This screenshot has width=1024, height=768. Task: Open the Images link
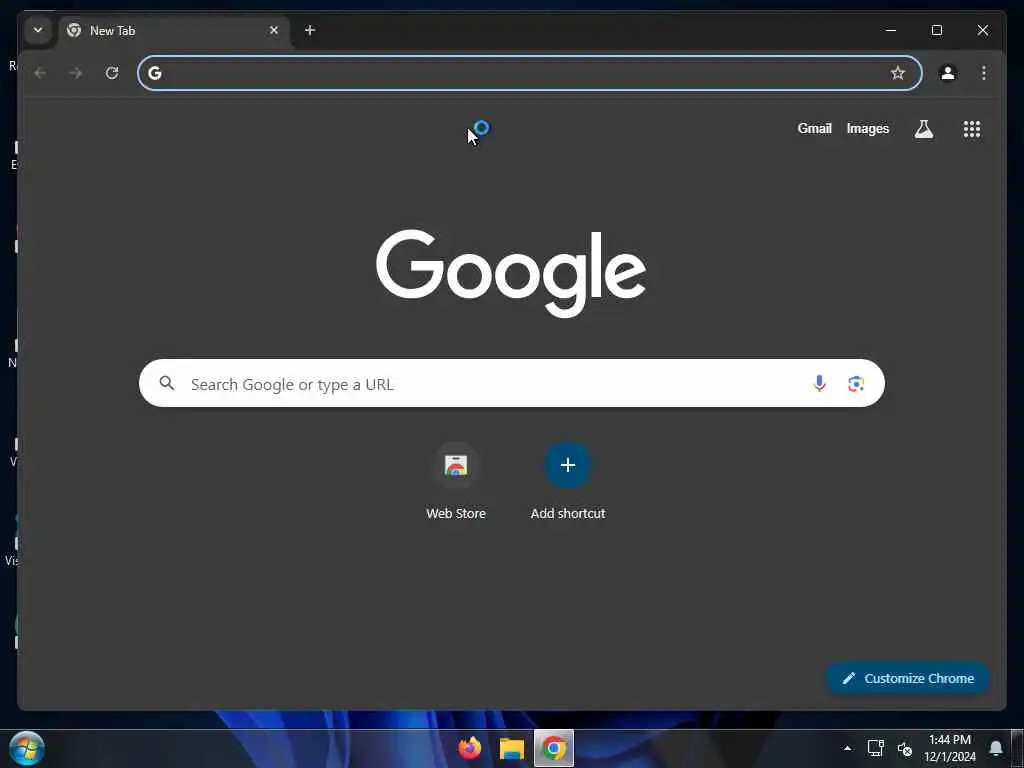[x=868, y=129]
